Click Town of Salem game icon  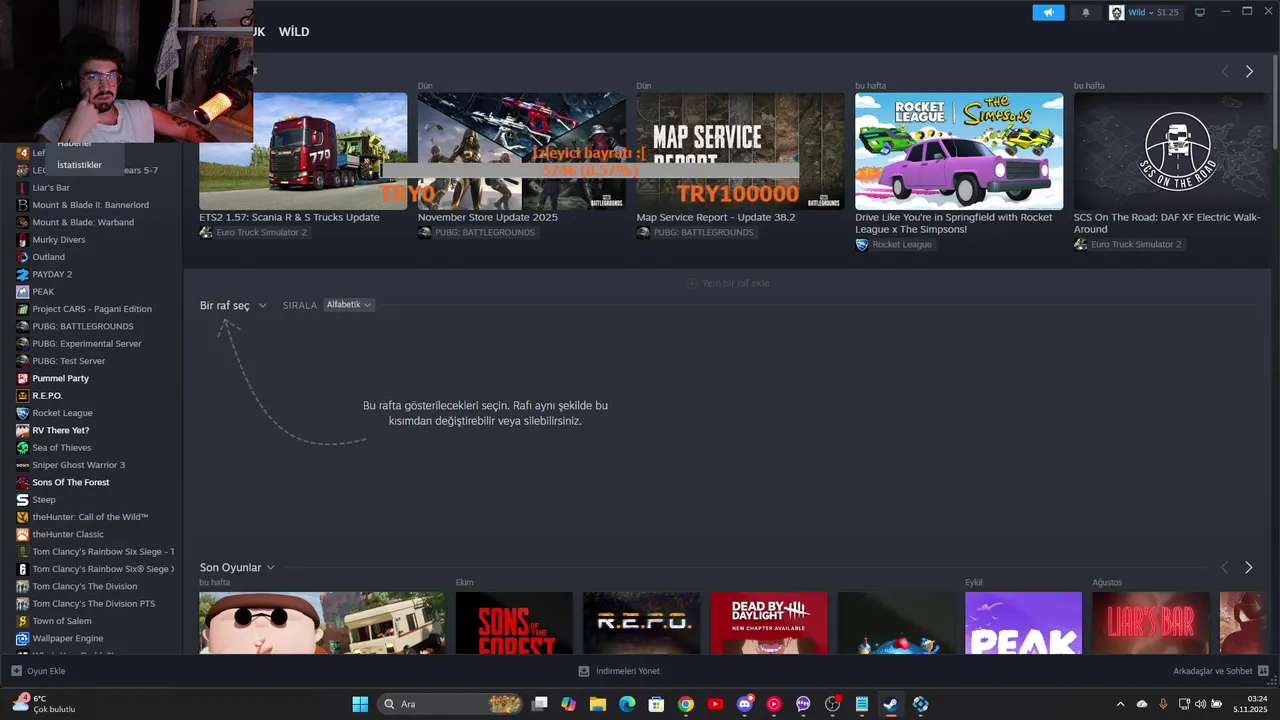pyautogui.click(x=22, y=621)
